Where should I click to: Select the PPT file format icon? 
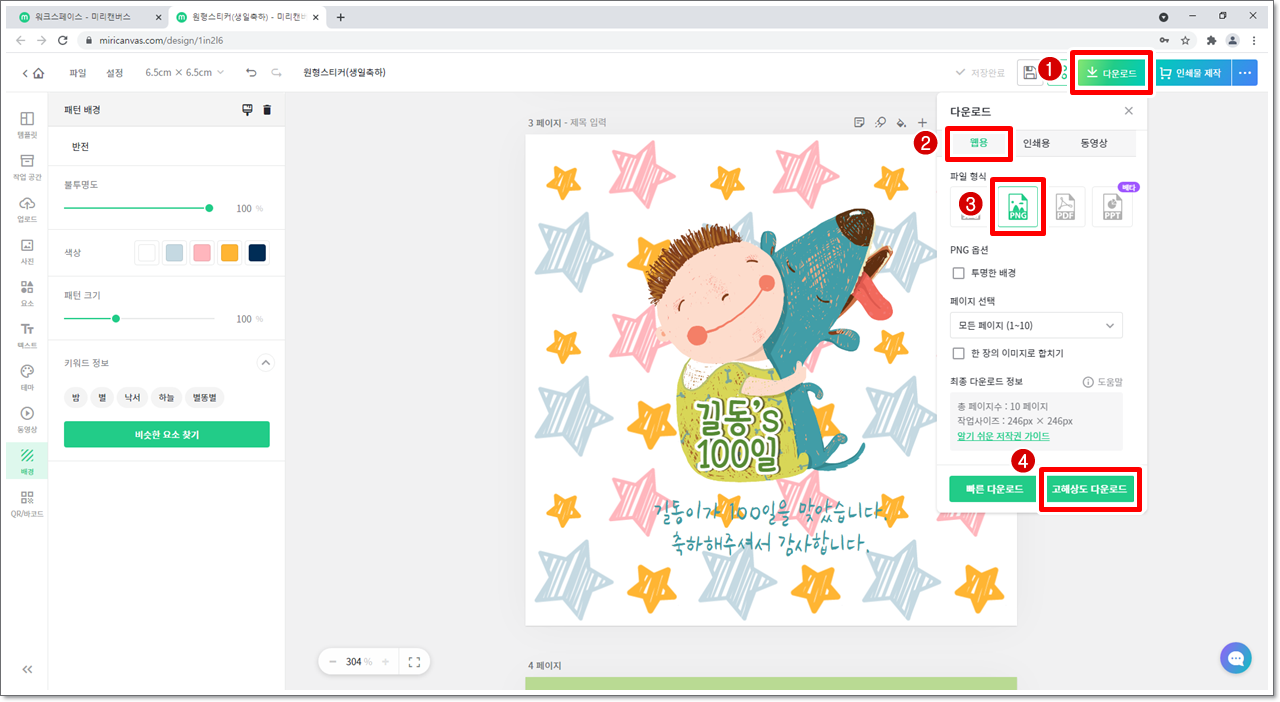(x=1112, y=205)
